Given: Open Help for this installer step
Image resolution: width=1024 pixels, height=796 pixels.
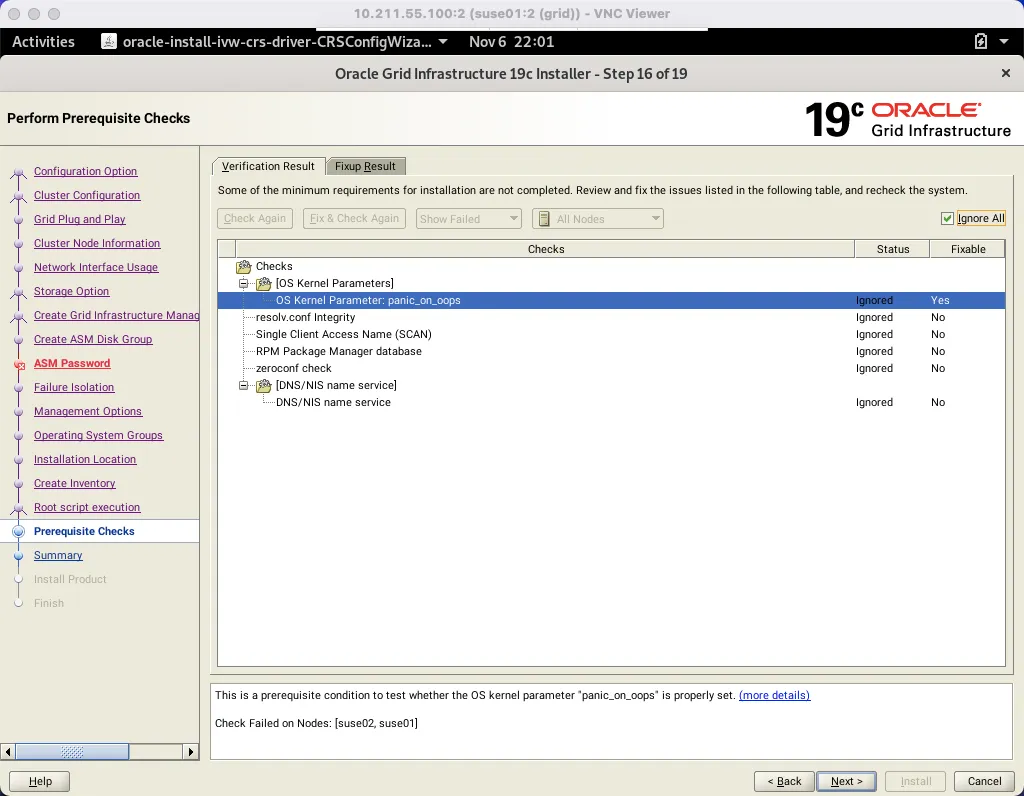Looking at the screenshot, I should point(39,781).
